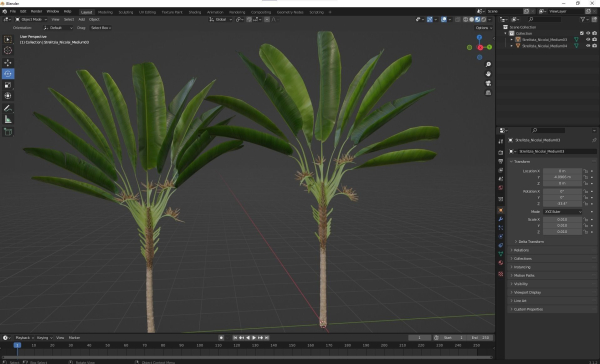Select the Move tool
The width and height of the screenshot is (600, 364).
pyautogui.click(x=8, y=62)
